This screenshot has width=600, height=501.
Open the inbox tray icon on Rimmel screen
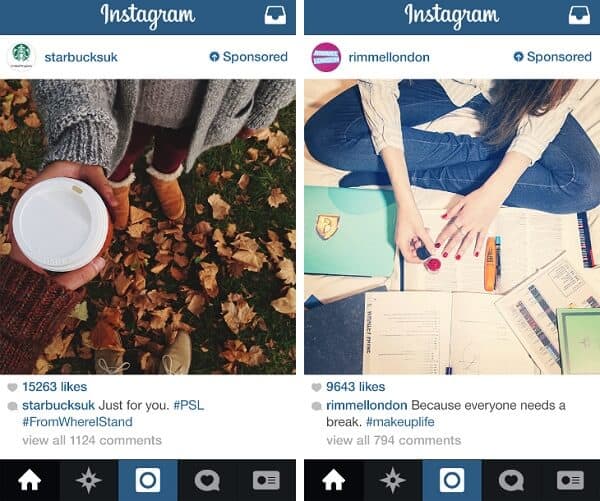point(579,15)
